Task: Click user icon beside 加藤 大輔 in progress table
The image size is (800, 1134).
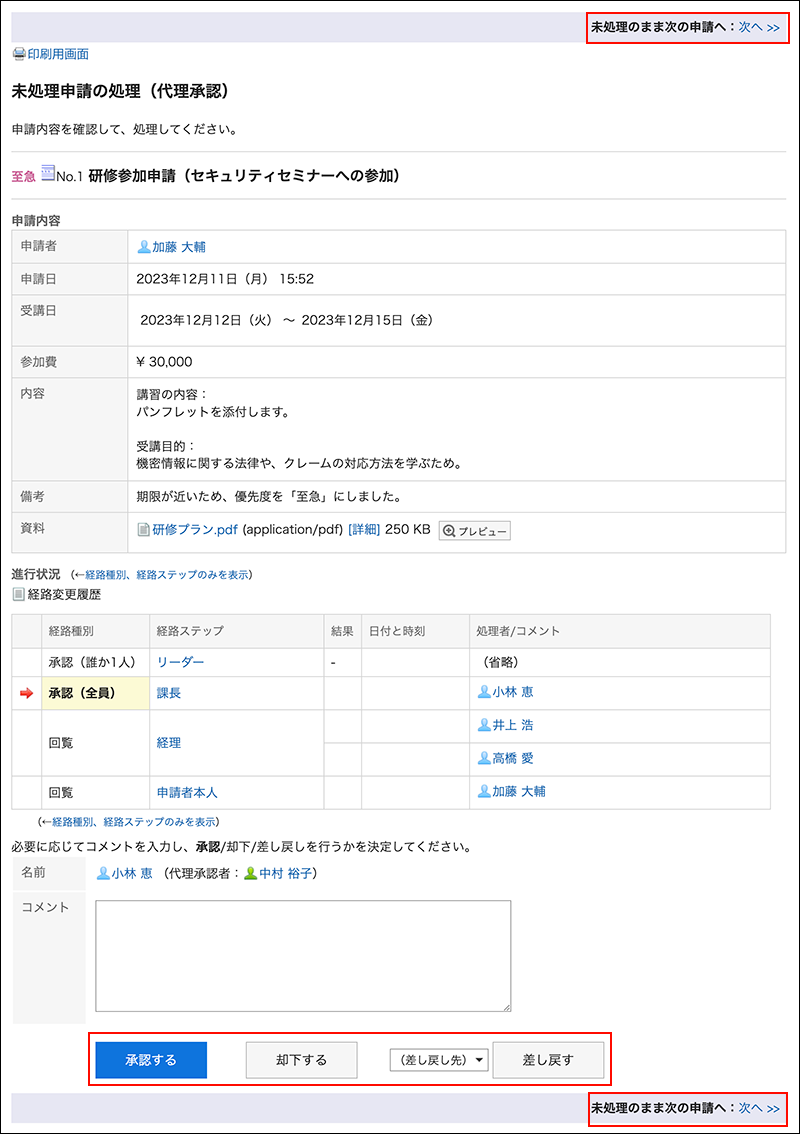Action: (x=484, y=792)
